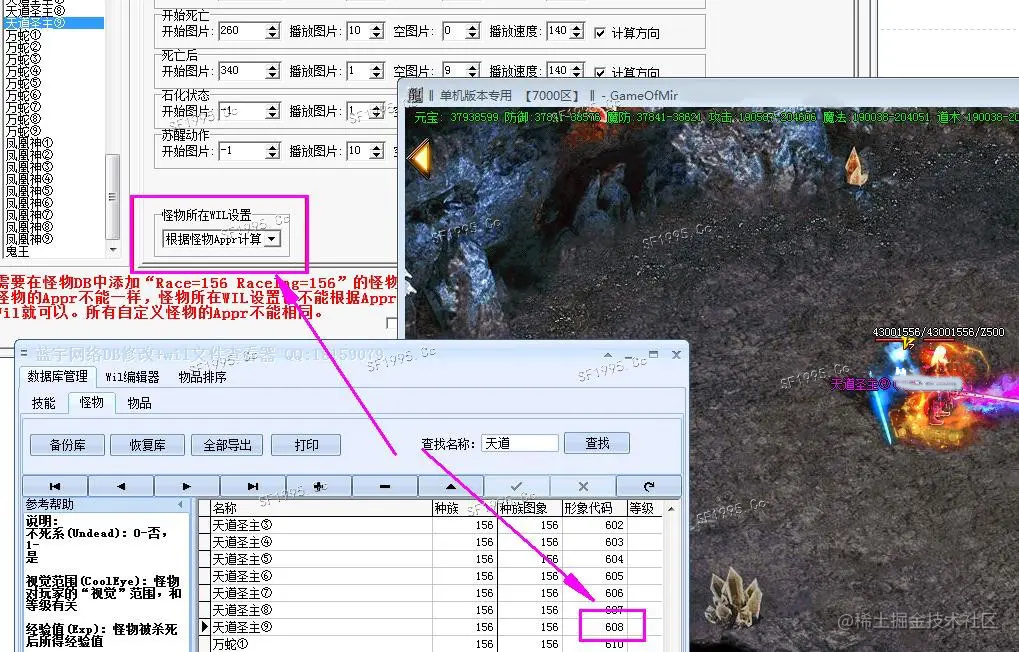Click the 全部导出 button
The image size is (1019, 652).
(227, 445)
